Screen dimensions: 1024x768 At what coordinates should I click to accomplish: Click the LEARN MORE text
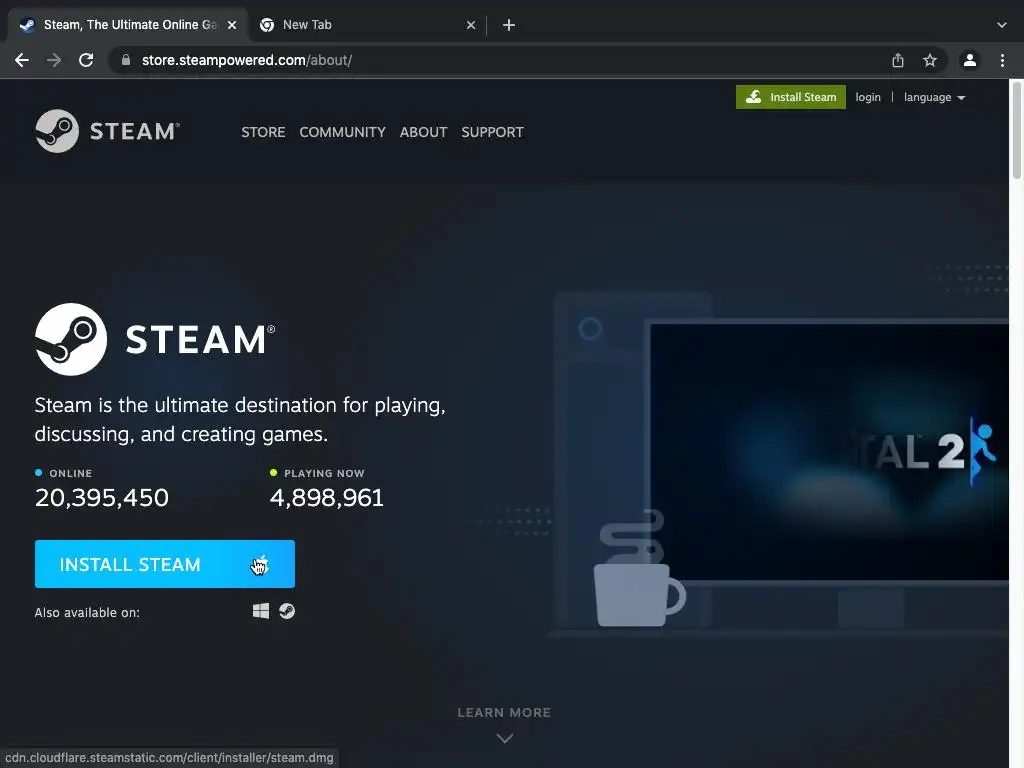click(x=504, y=712)
